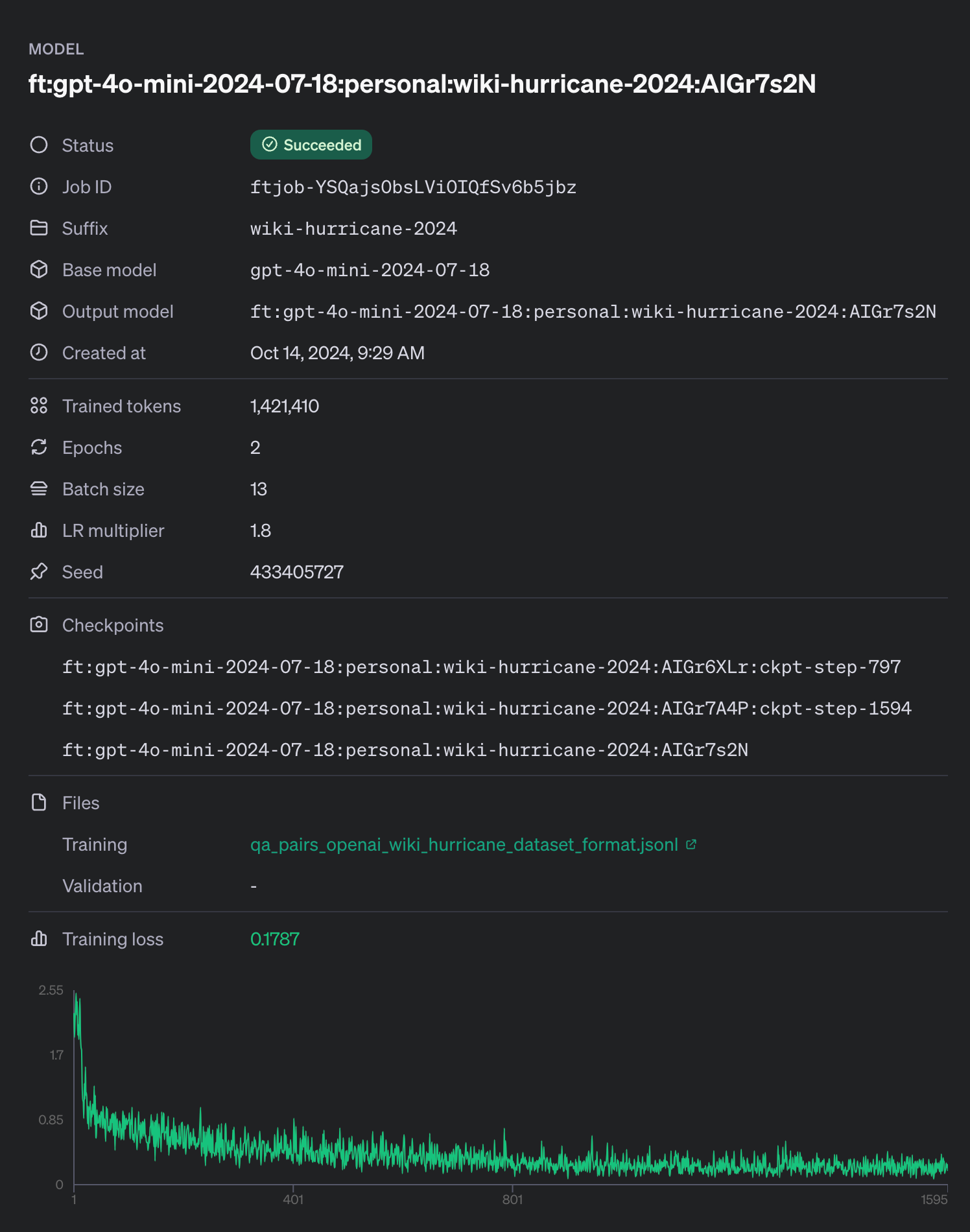Click the Trained tokens grid icon
The height and width of the screenshot is (1232, 970).
point(39,406)
